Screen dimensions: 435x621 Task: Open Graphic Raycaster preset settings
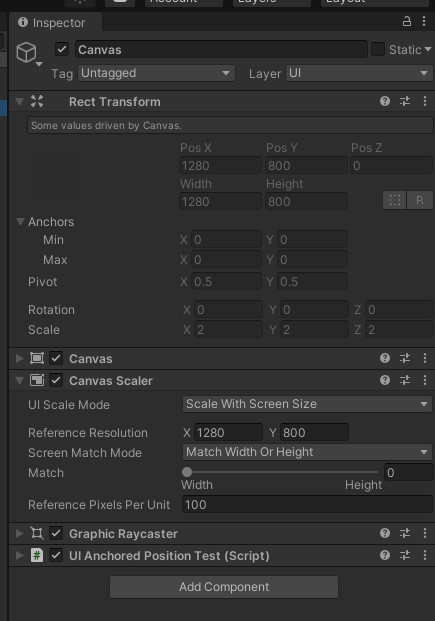coord(405,533)
